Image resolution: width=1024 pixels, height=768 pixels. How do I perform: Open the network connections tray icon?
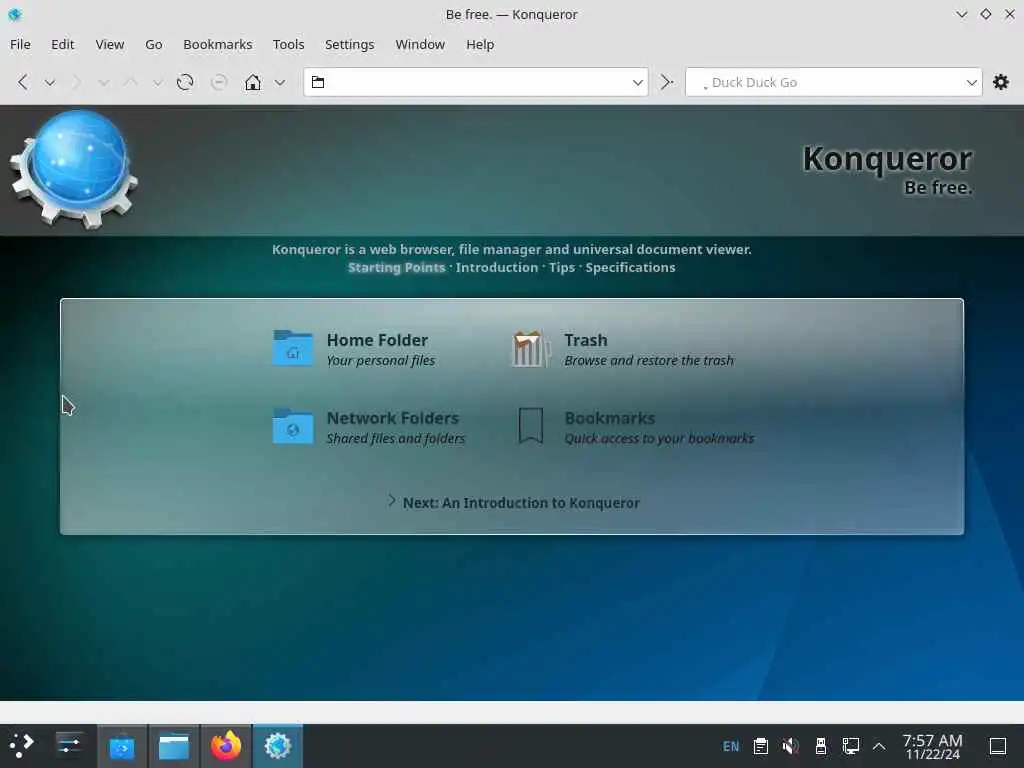click(x=850, y=746)
